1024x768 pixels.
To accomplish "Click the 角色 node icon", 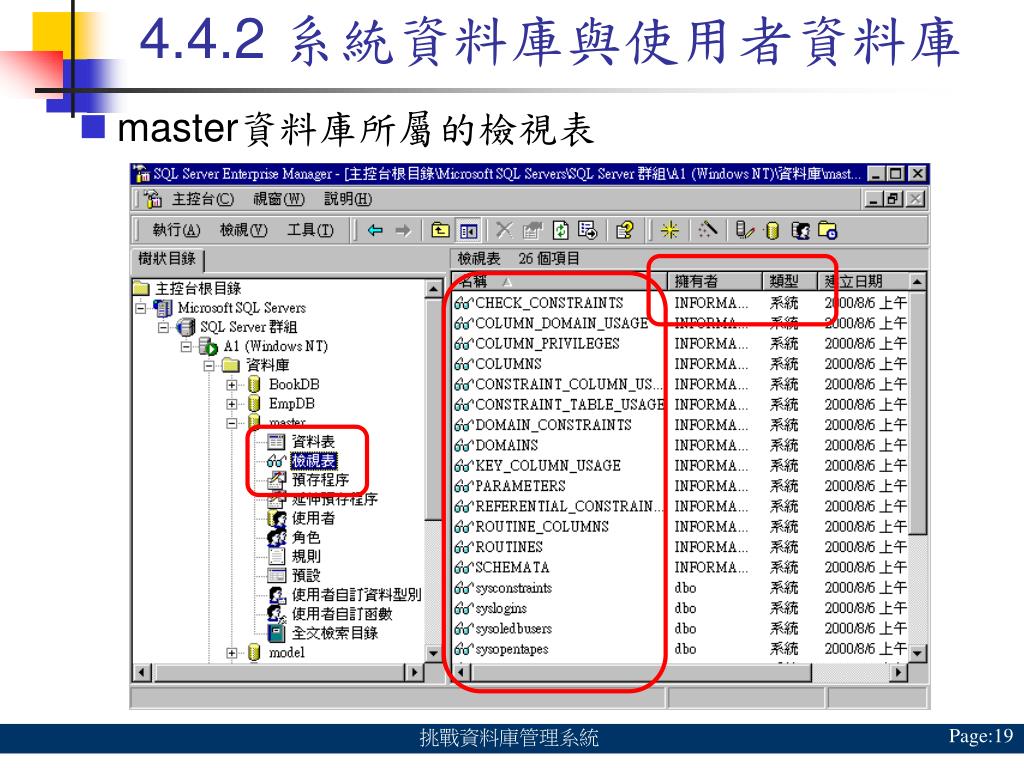I will pos(277,537).
